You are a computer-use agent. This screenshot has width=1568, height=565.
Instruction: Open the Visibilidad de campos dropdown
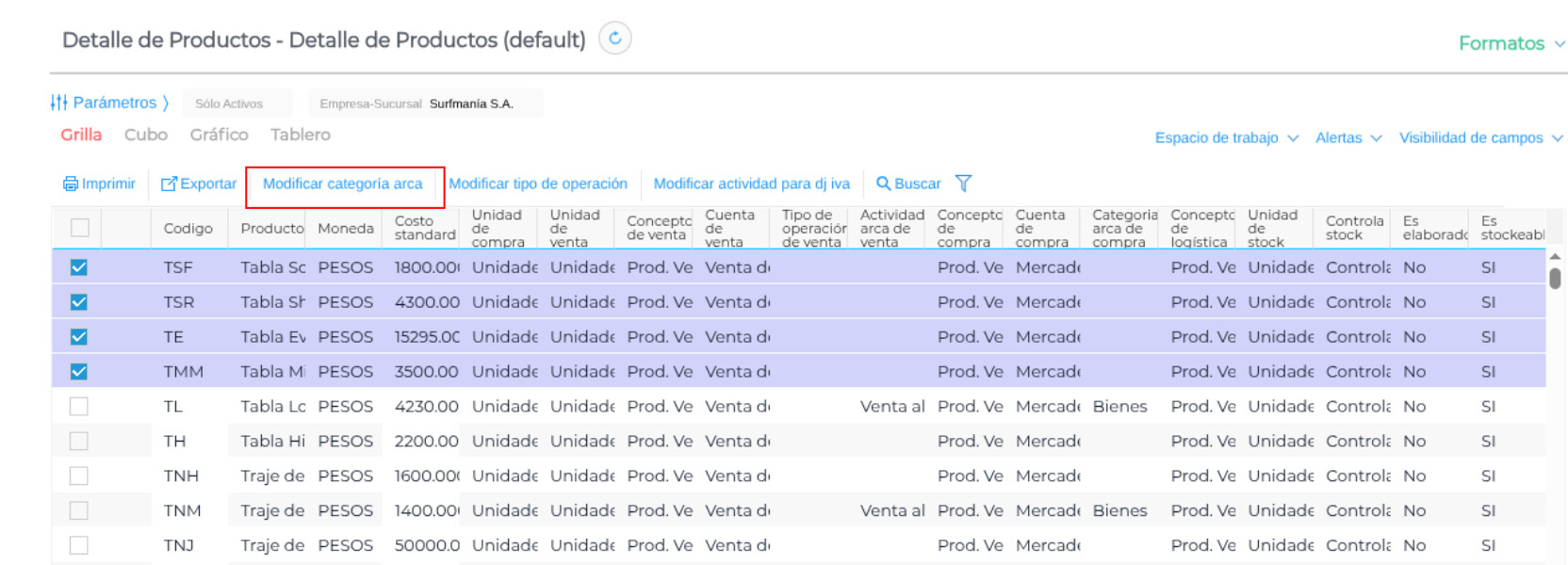click(x=1479, y=137)
